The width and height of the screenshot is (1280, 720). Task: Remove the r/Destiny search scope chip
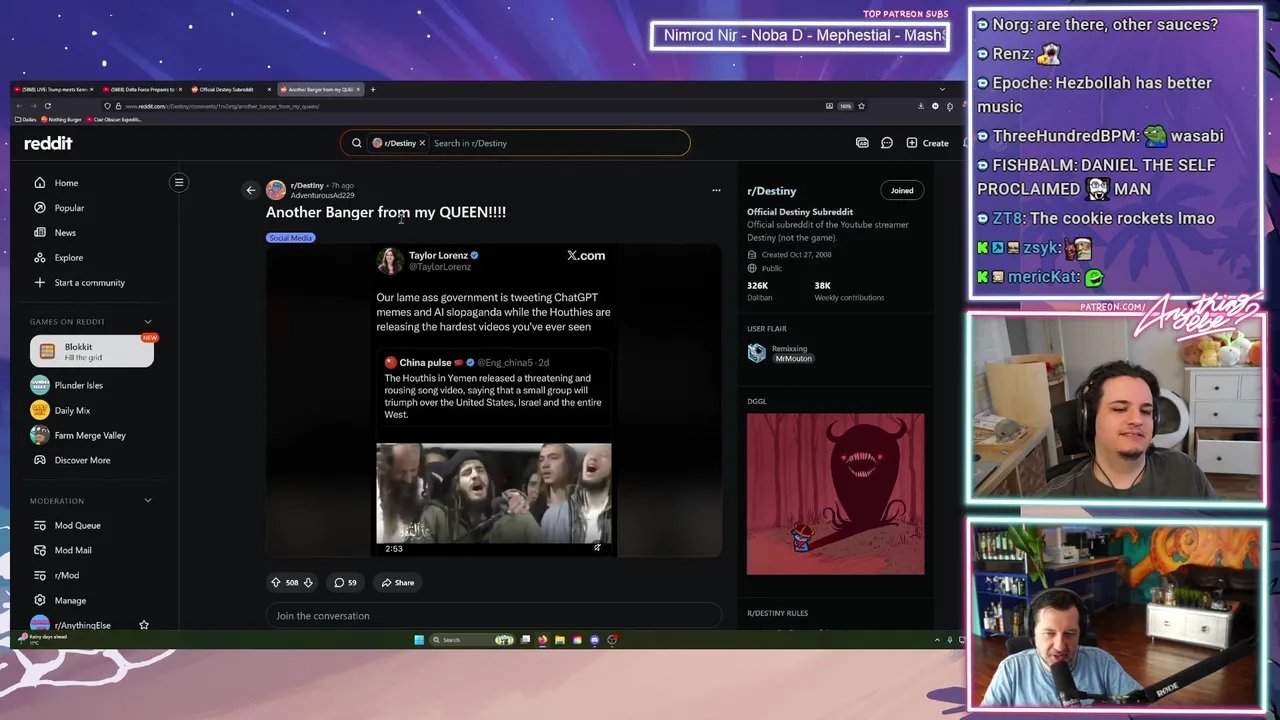(x=422, y=143)
